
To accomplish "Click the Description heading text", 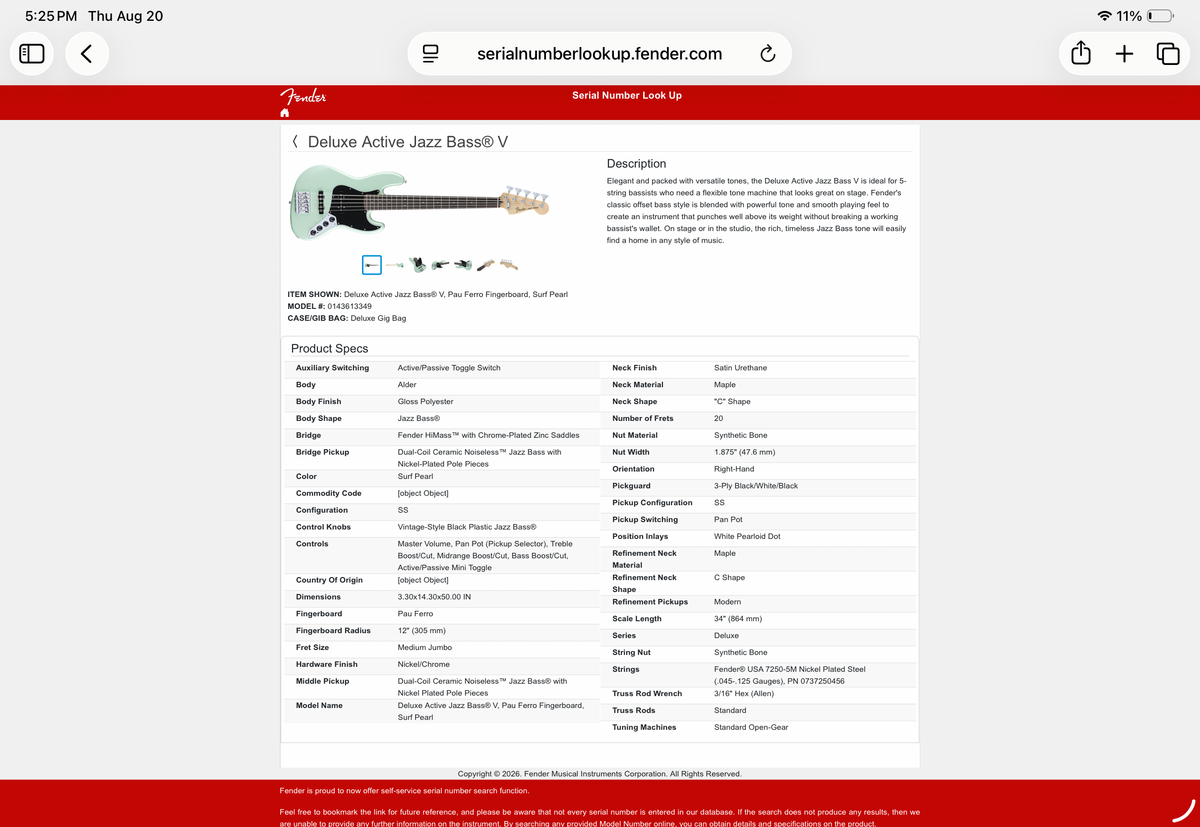I will 636,164.
